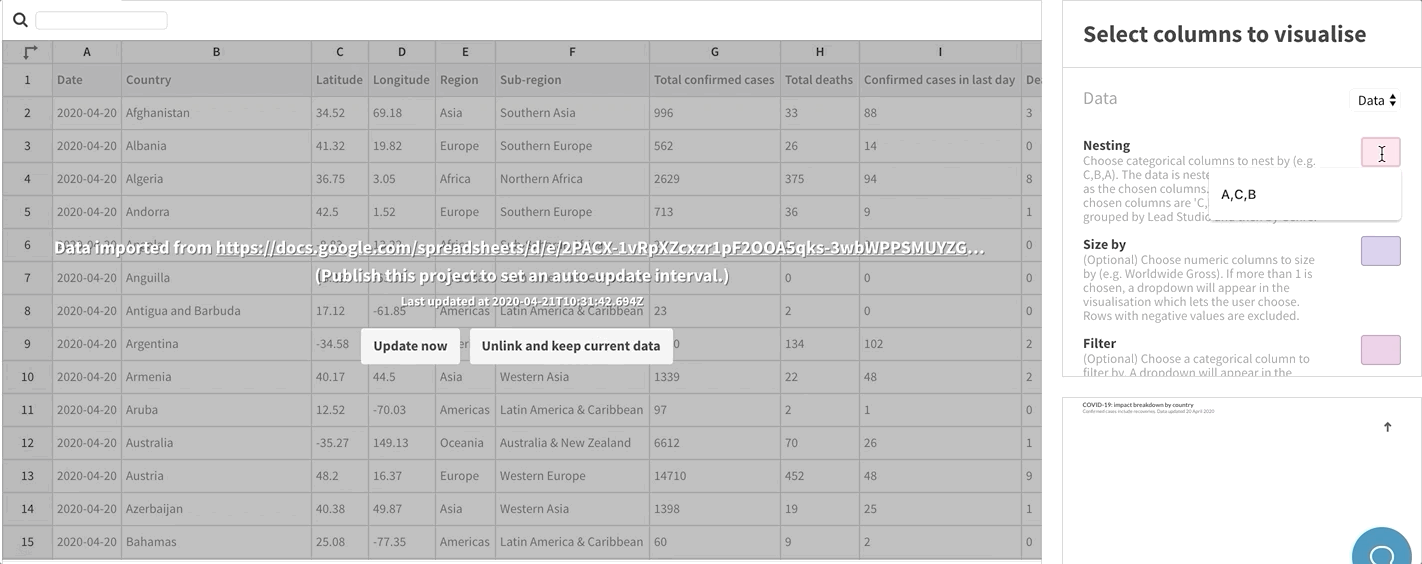Image resolution: width=1422 pixels, height=564 pixels.
Task: Click the Longitude header cell
Action: 402,80
